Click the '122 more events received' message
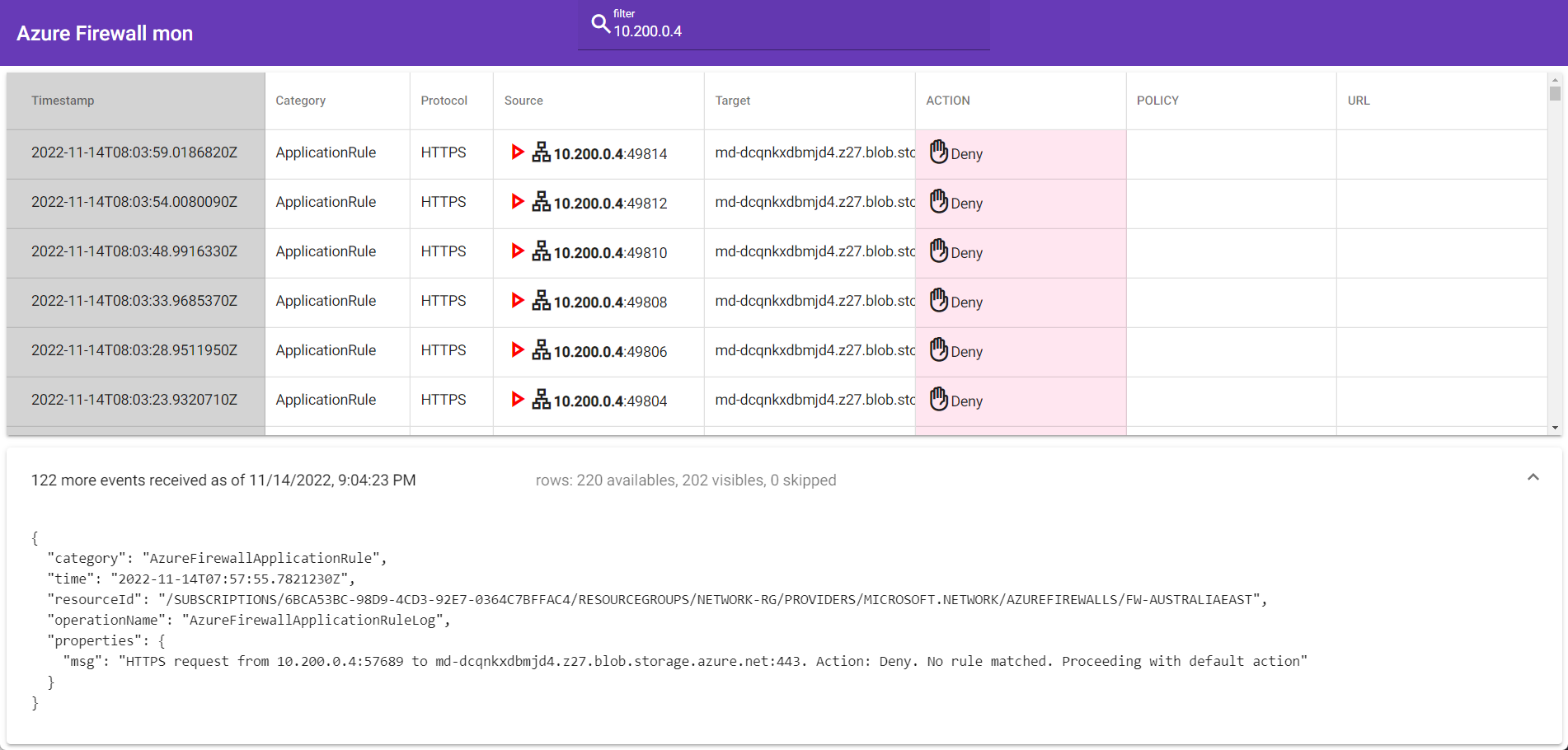Screen dimensions: 1568x750 [x=223, y=480]
